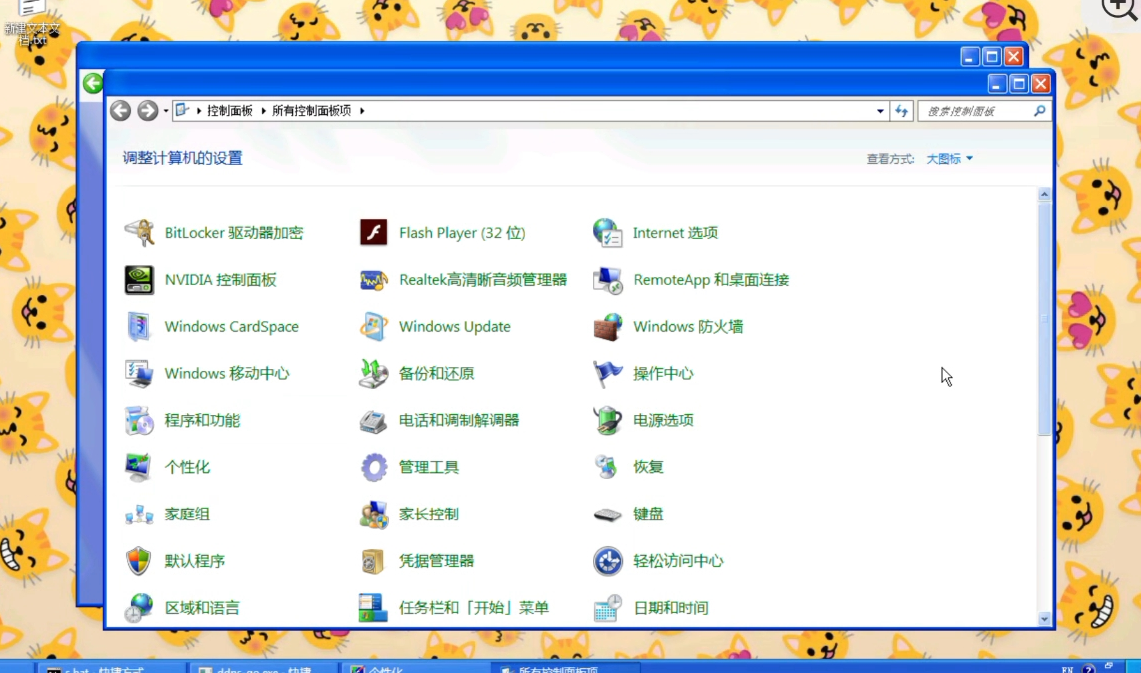Screen dimensions: 1141x673
Task: Open 家长控制 icon
Action: click(373, 514)
